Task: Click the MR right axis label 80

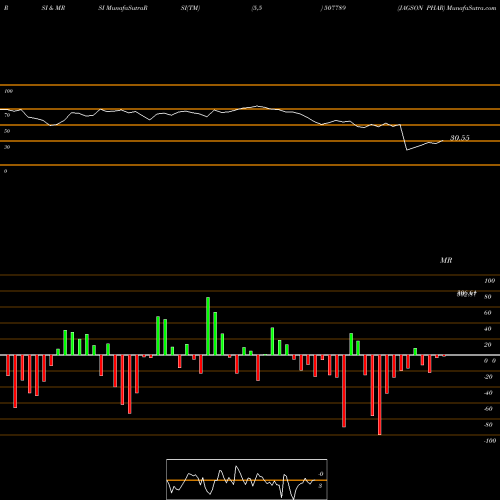Action: [488, 297]
